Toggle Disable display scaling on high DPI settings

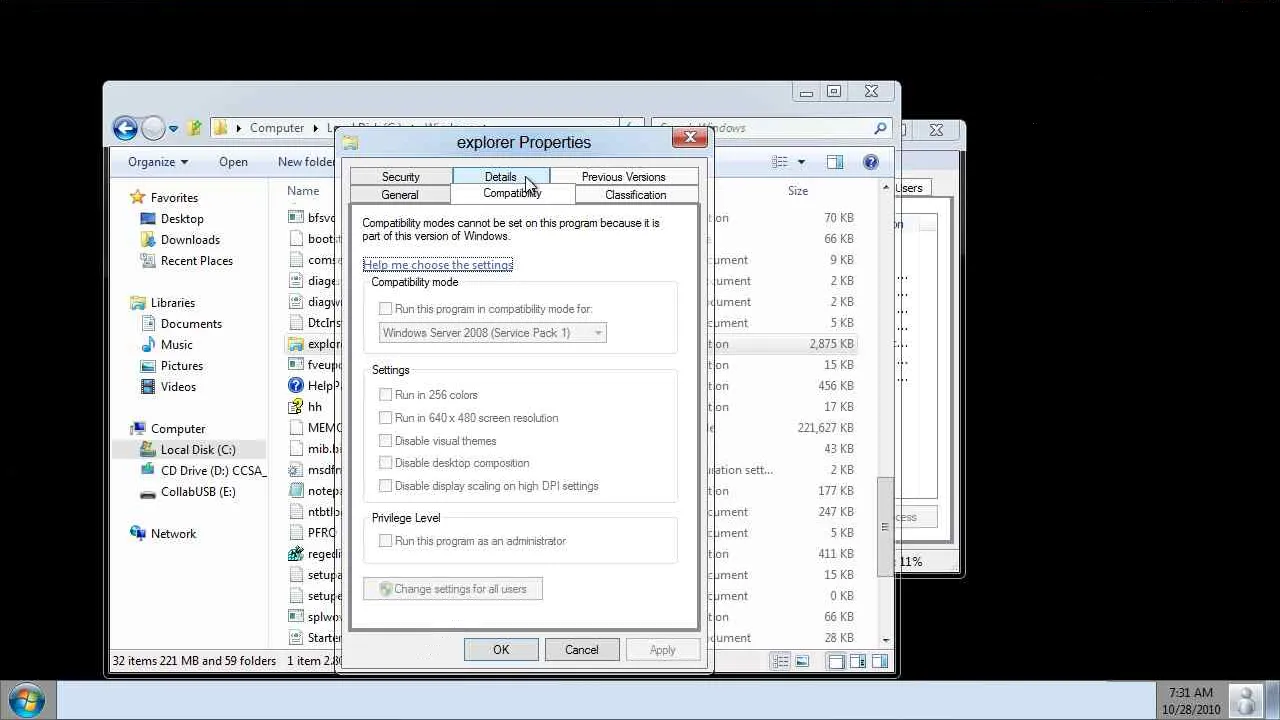tap(385, 486)
